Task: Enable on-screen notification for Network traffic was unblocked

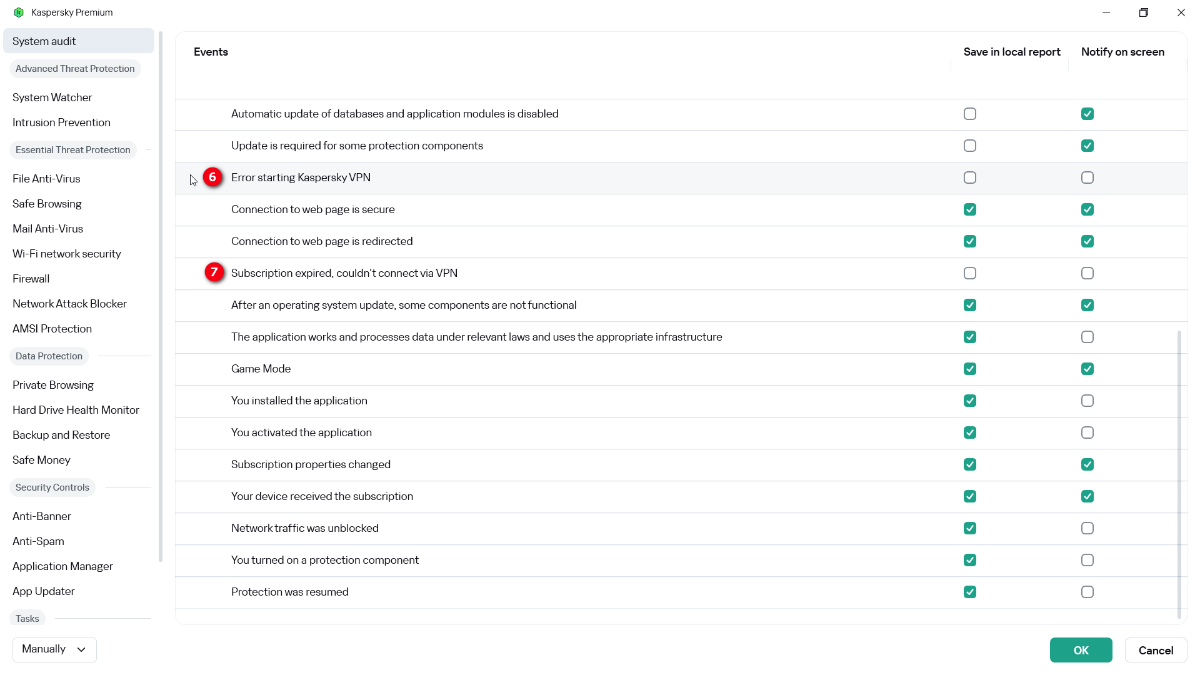Action: pyautogui.click(x=1087, y=528)
